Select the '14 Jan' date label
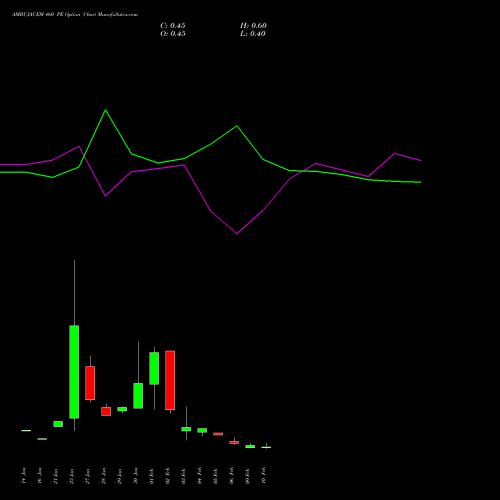 (24, 475)
